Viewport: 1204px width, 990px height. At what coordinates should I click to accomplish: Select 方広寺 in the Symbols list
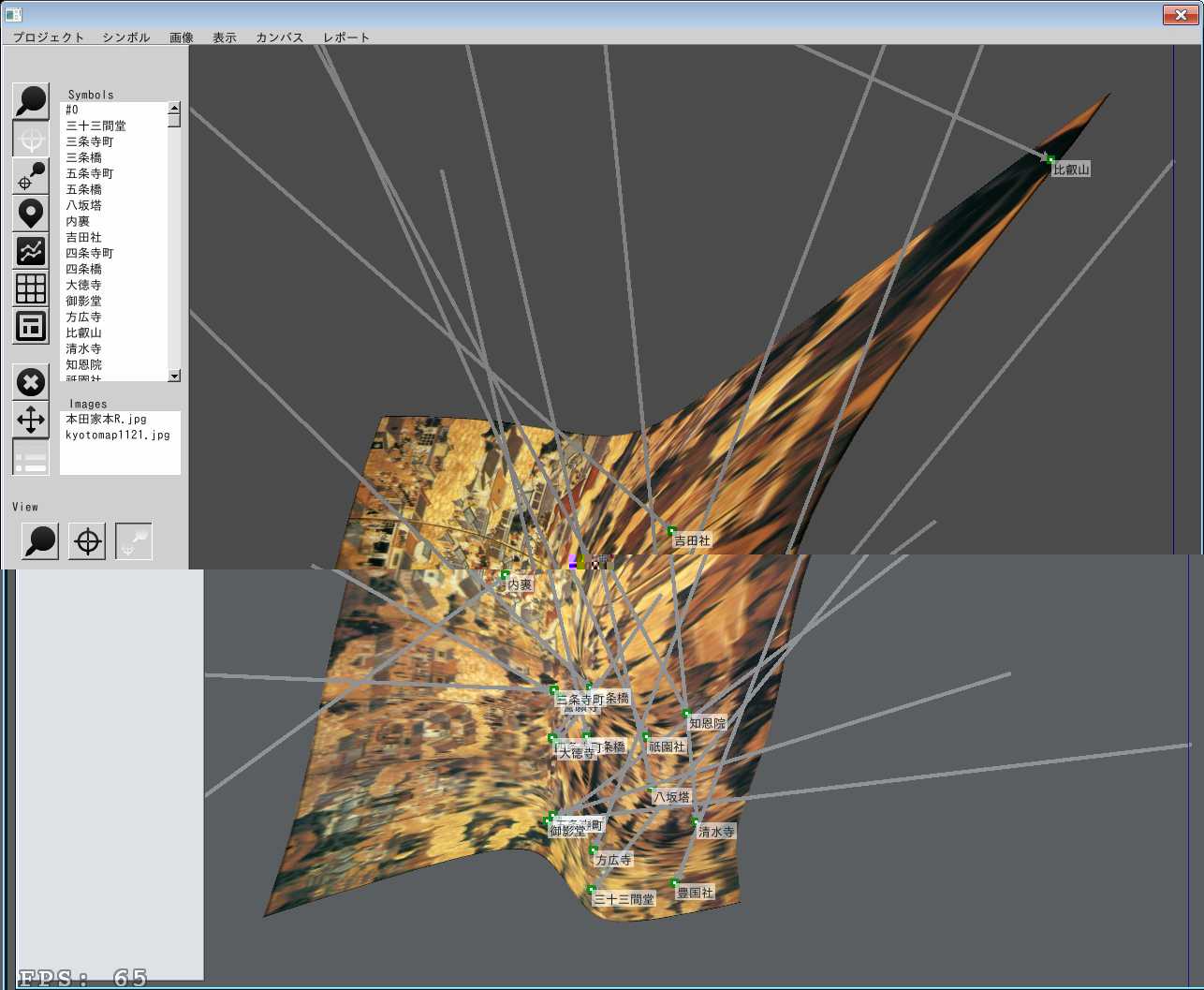[113, 317]
